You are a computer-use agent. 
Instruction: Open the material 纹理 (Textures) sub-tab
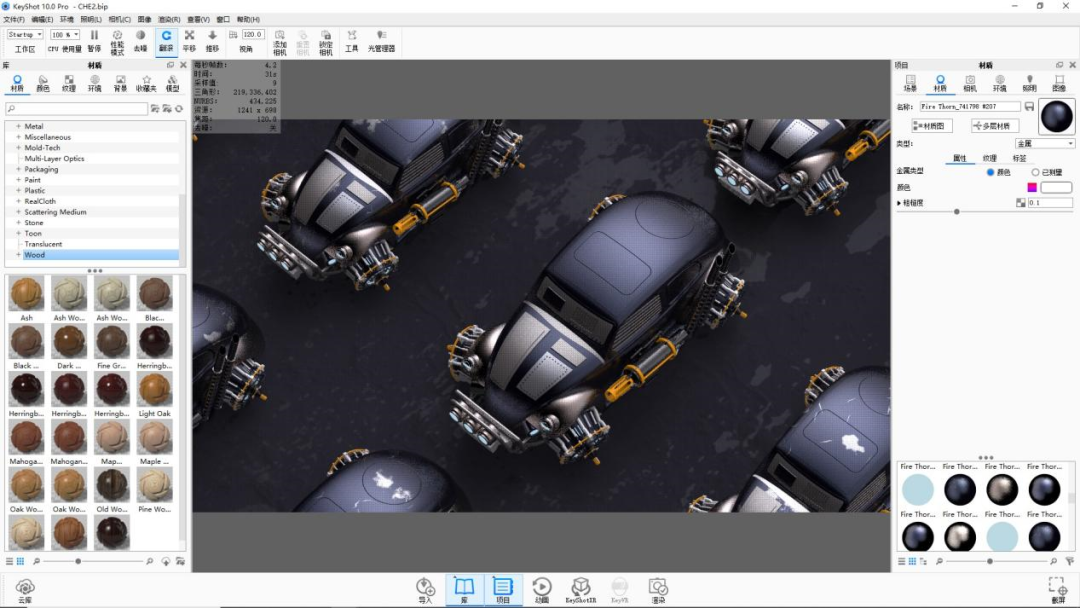(990, 158)
